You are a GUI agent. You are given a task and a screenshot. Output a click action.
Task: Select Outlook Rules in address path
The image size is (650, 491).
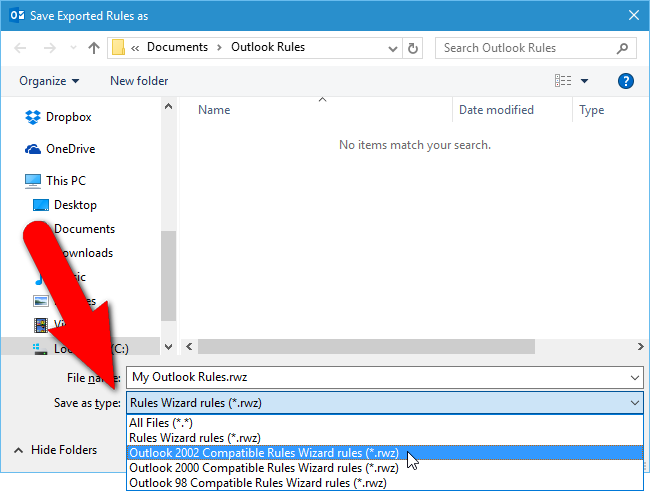[268, 47]
